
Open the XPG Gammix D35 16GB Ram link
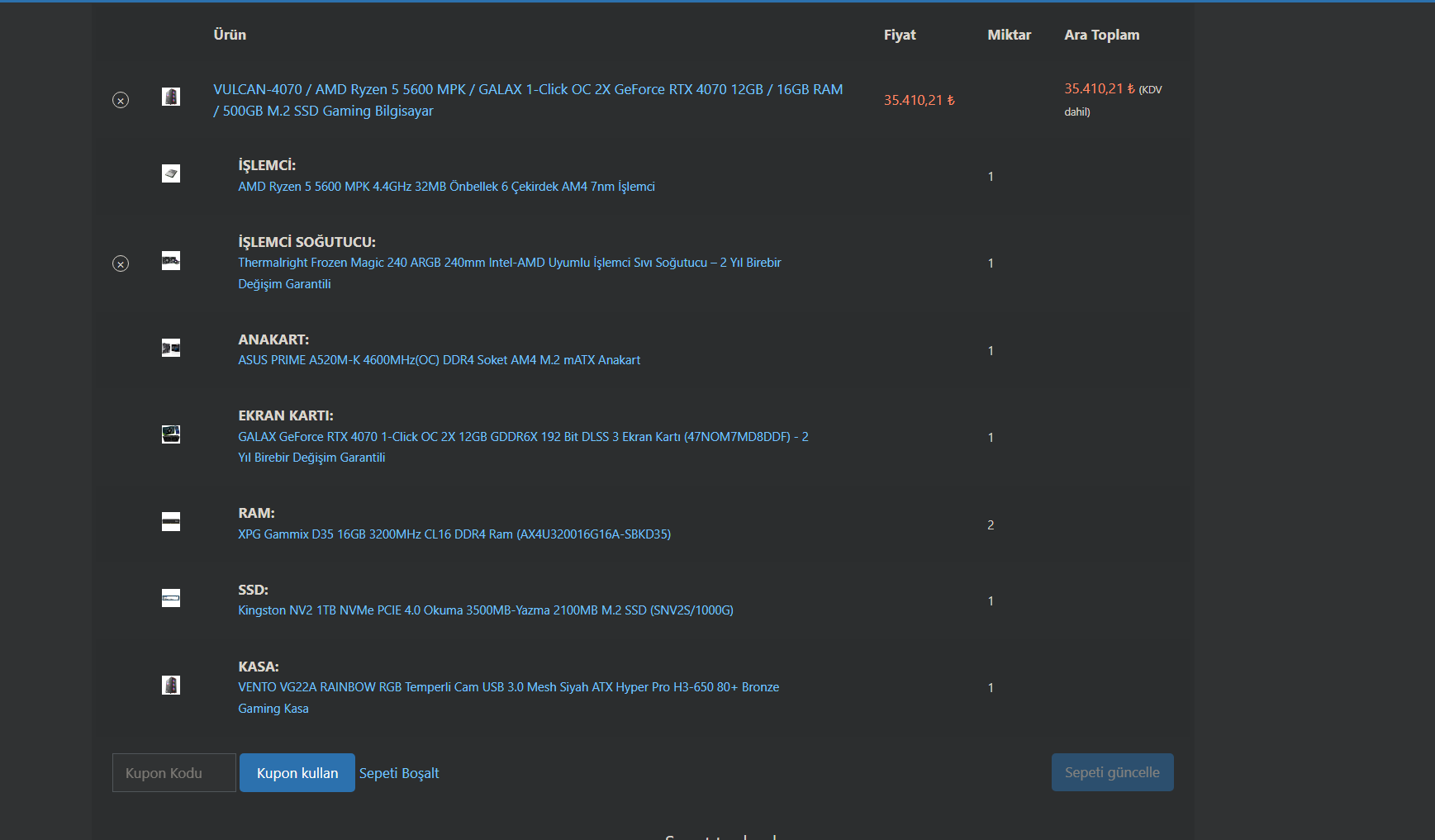[454, 534]
